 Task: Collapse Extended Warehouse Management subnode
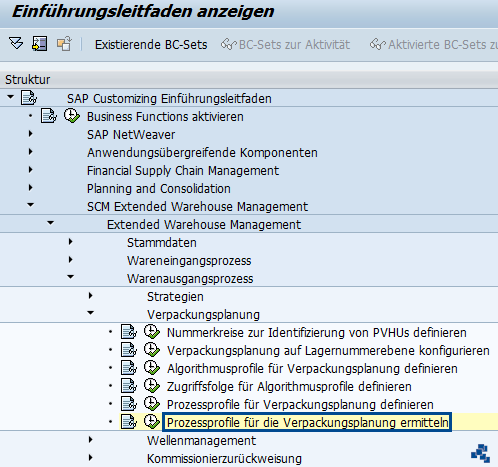point(50,223)
